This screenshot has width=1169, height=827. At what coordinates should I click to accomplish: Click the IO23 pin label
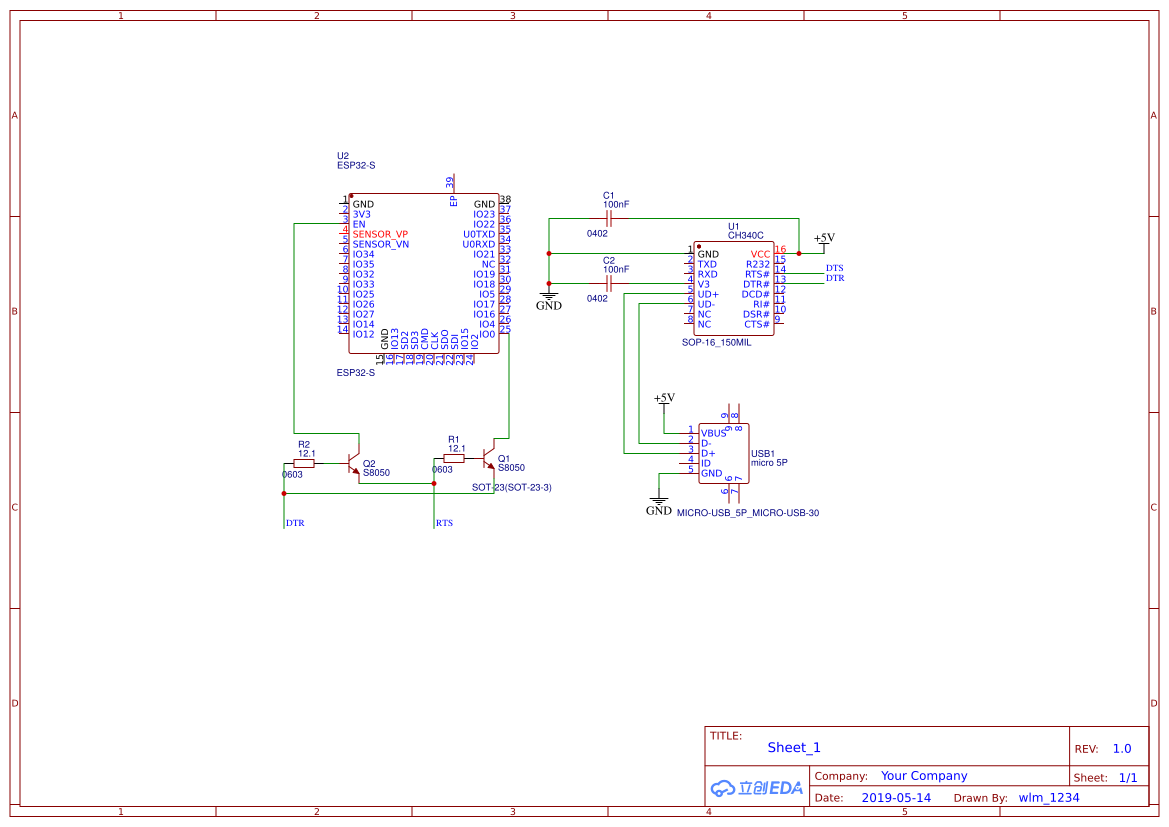click(484, 214)
